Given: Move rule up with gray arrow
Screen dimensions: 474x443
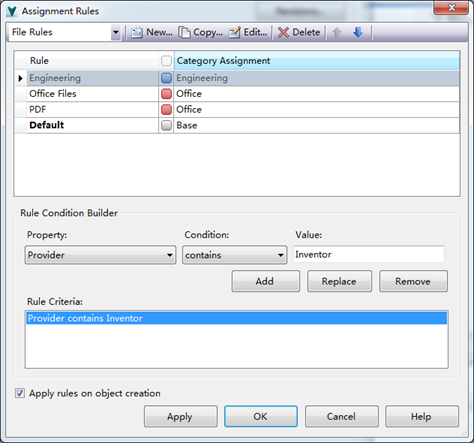Looking at the screenshot, I should coord(337,32).
